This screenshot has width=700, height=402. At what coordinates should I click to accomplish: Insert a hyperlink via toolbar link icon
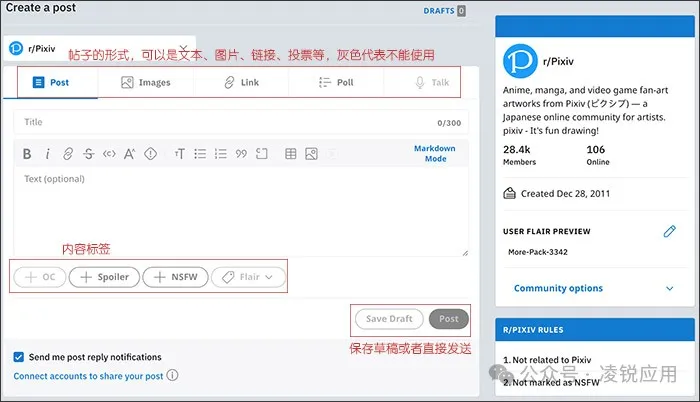[x=68, y=154]
